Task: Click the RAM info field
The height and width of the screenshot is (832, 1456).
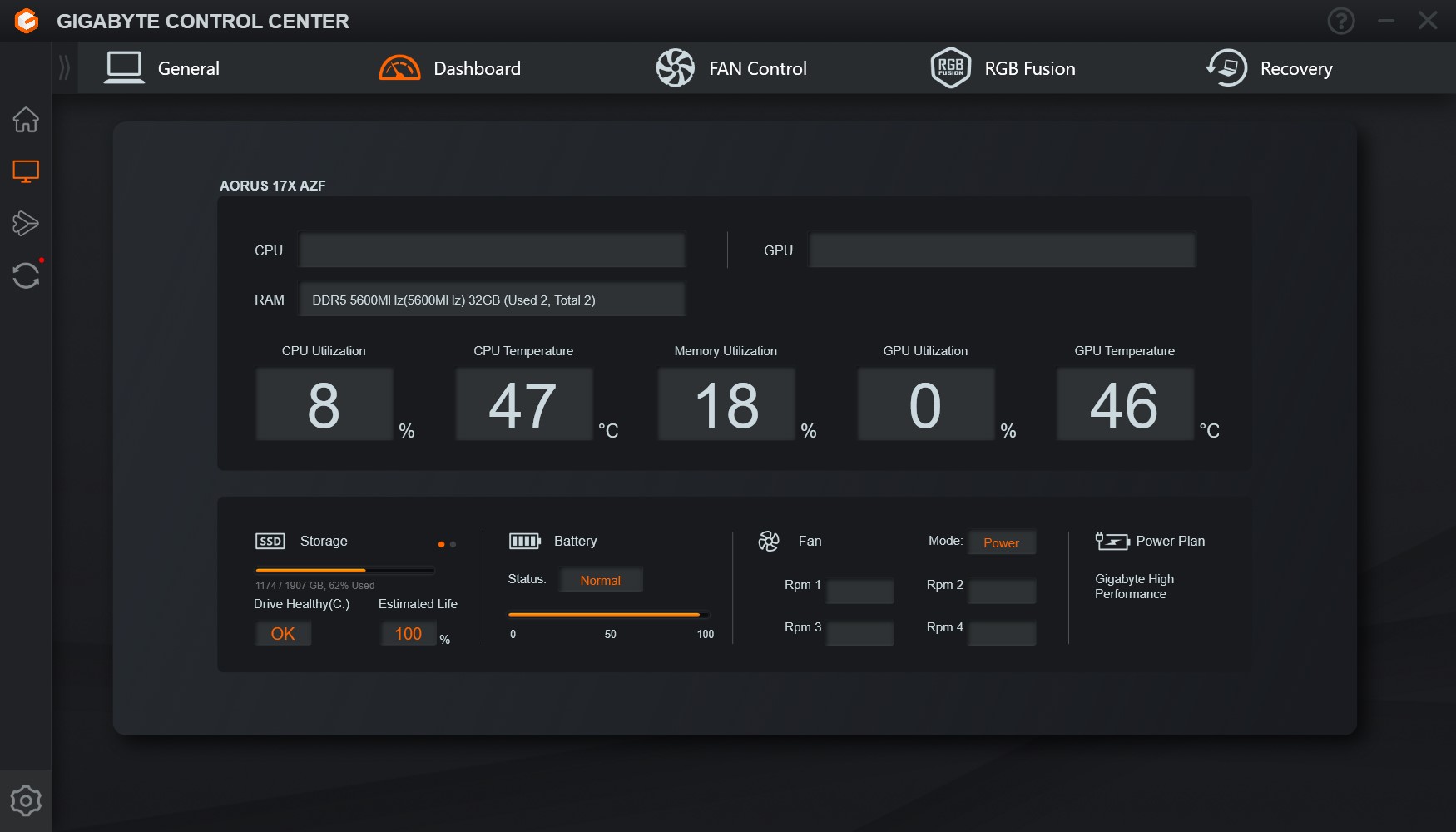Action: [492, 300]
